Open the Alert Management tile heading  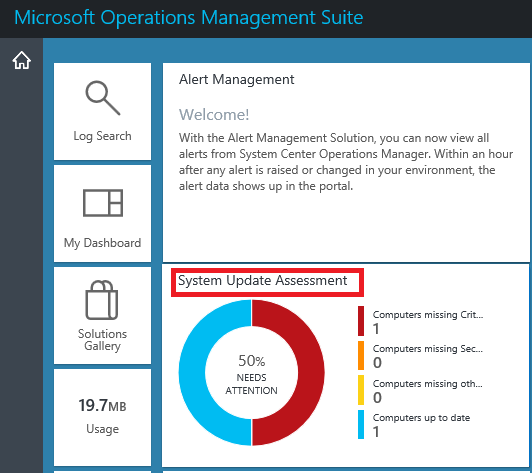[x=236, y=79]
